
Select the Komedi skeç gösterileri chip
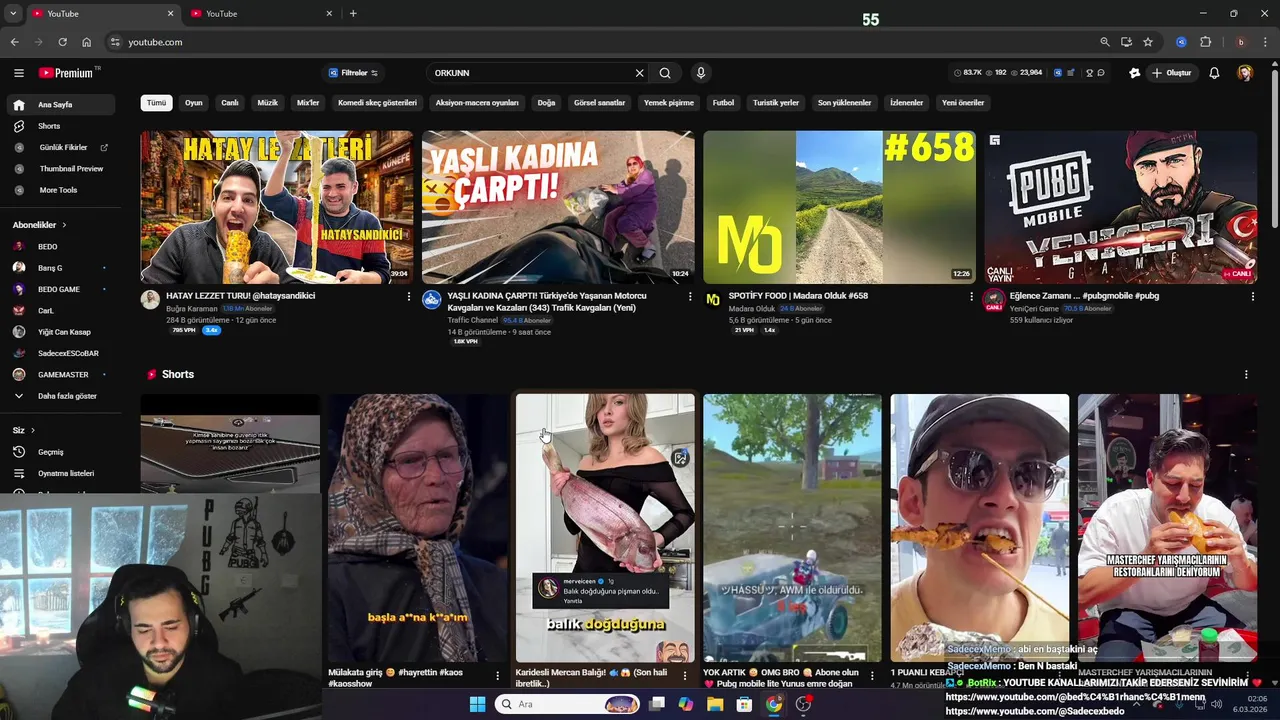point(377,103)
